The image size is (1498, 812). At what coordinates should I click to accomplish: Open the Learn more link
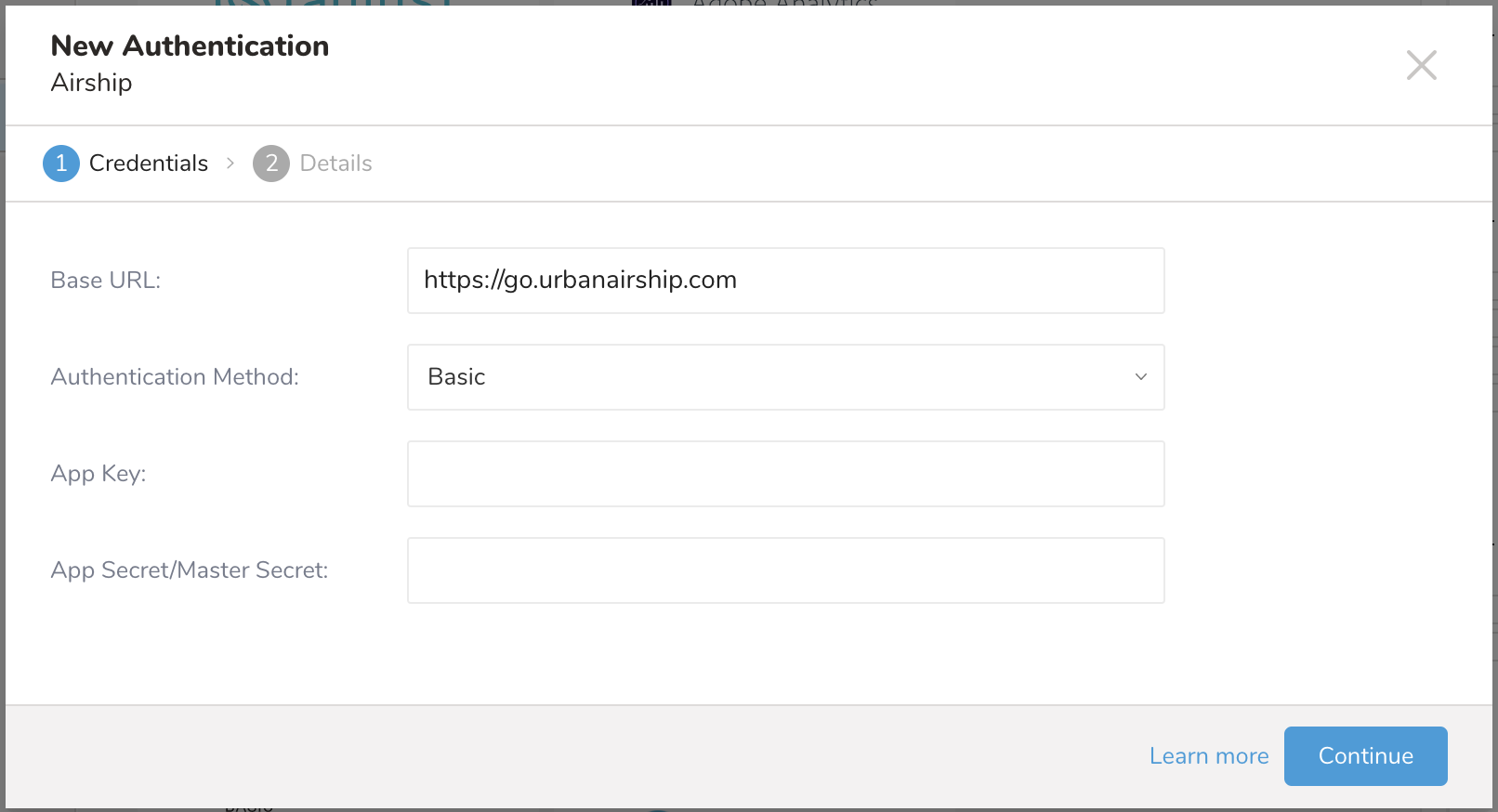pyautogui.click(x=1209, y=756)
